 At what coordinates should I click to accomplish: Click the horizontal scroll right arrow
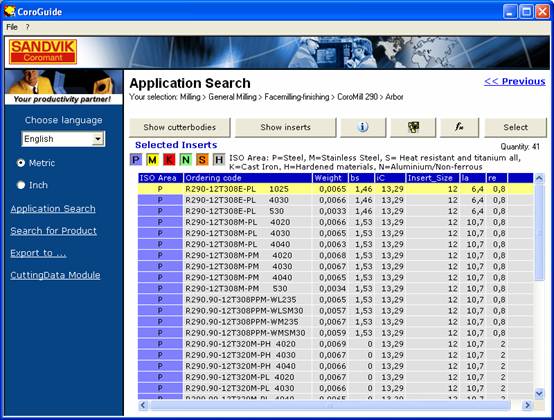[x=527, y=405]
